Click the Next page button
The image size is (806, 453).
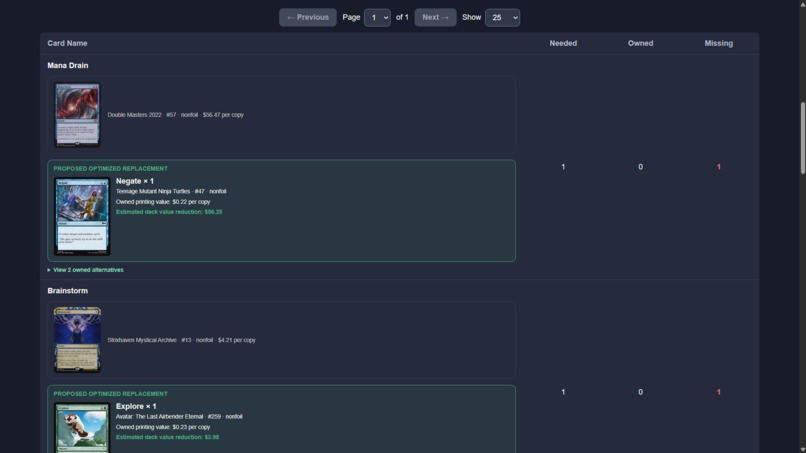click(x=435, y=17)
